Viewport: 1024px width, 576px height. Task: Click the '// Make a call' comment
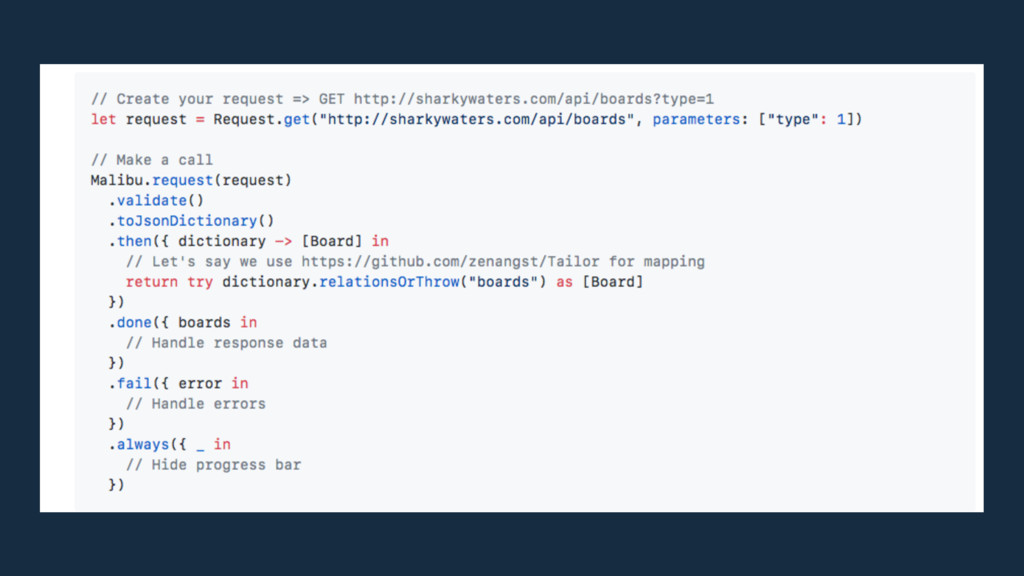click(x=152, y=160)
